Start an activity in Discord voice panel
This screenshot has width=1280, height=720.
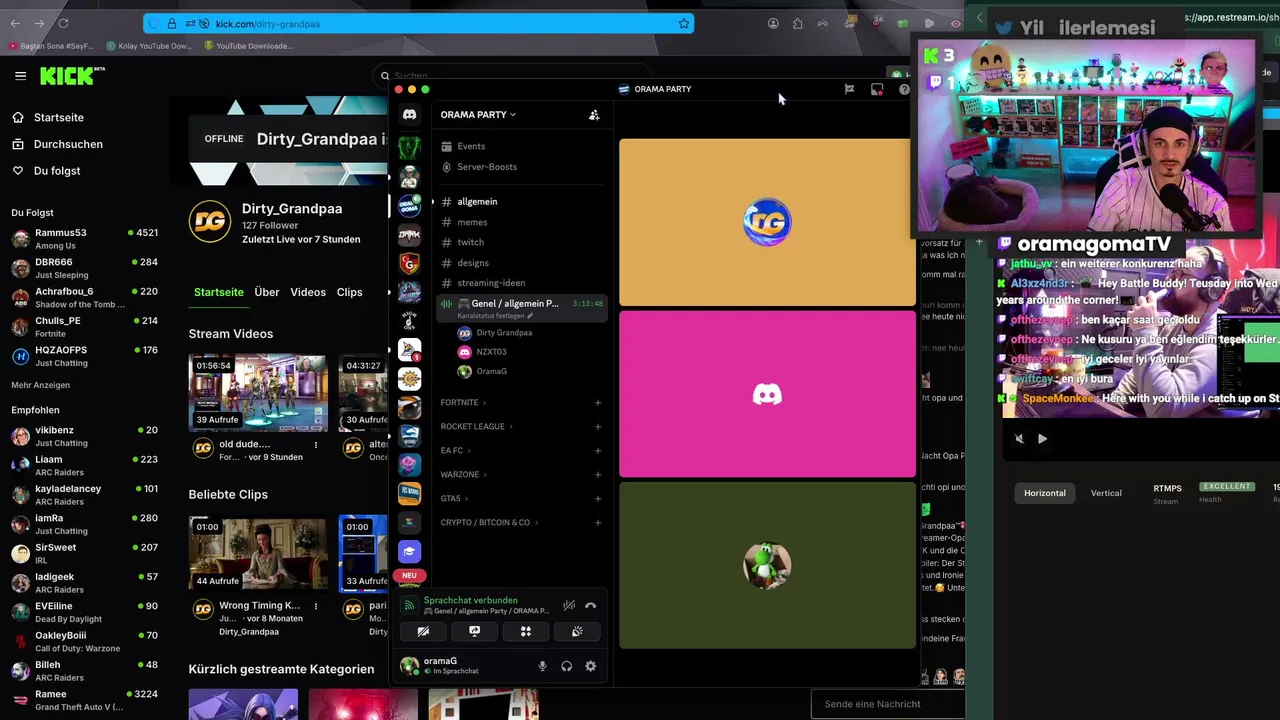click(526, 631)
